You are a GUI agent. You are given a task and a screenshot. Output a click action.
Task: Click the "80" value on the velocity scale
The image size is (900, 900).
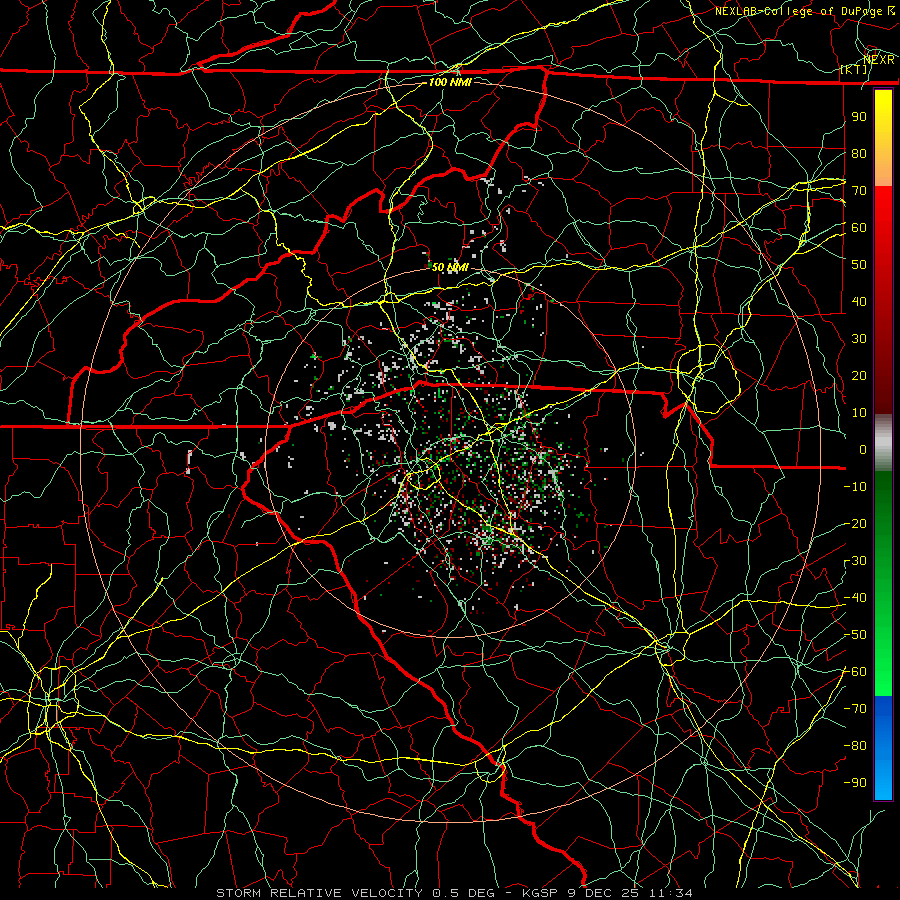coord(859,154)
